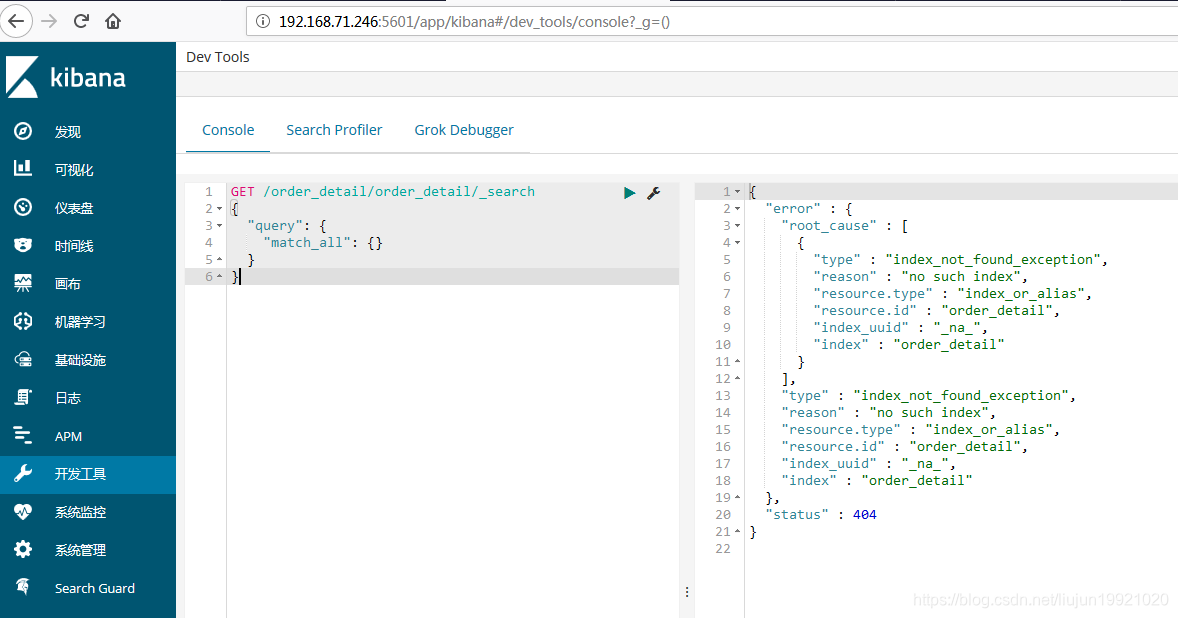Select 可视化 menu label
This screenshot has height=618, width=1178.
click(74, 170)
